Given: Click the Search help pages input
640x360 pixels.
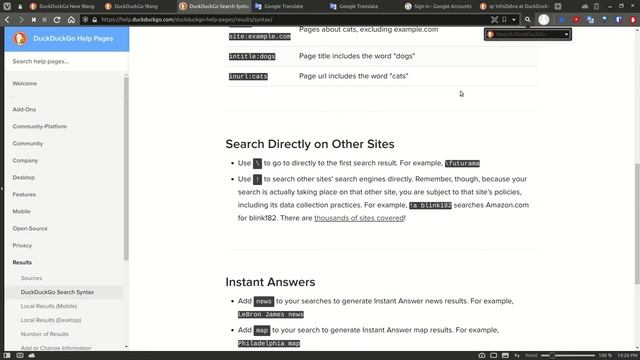Looking at the screenshot, I should pos(67,61).
